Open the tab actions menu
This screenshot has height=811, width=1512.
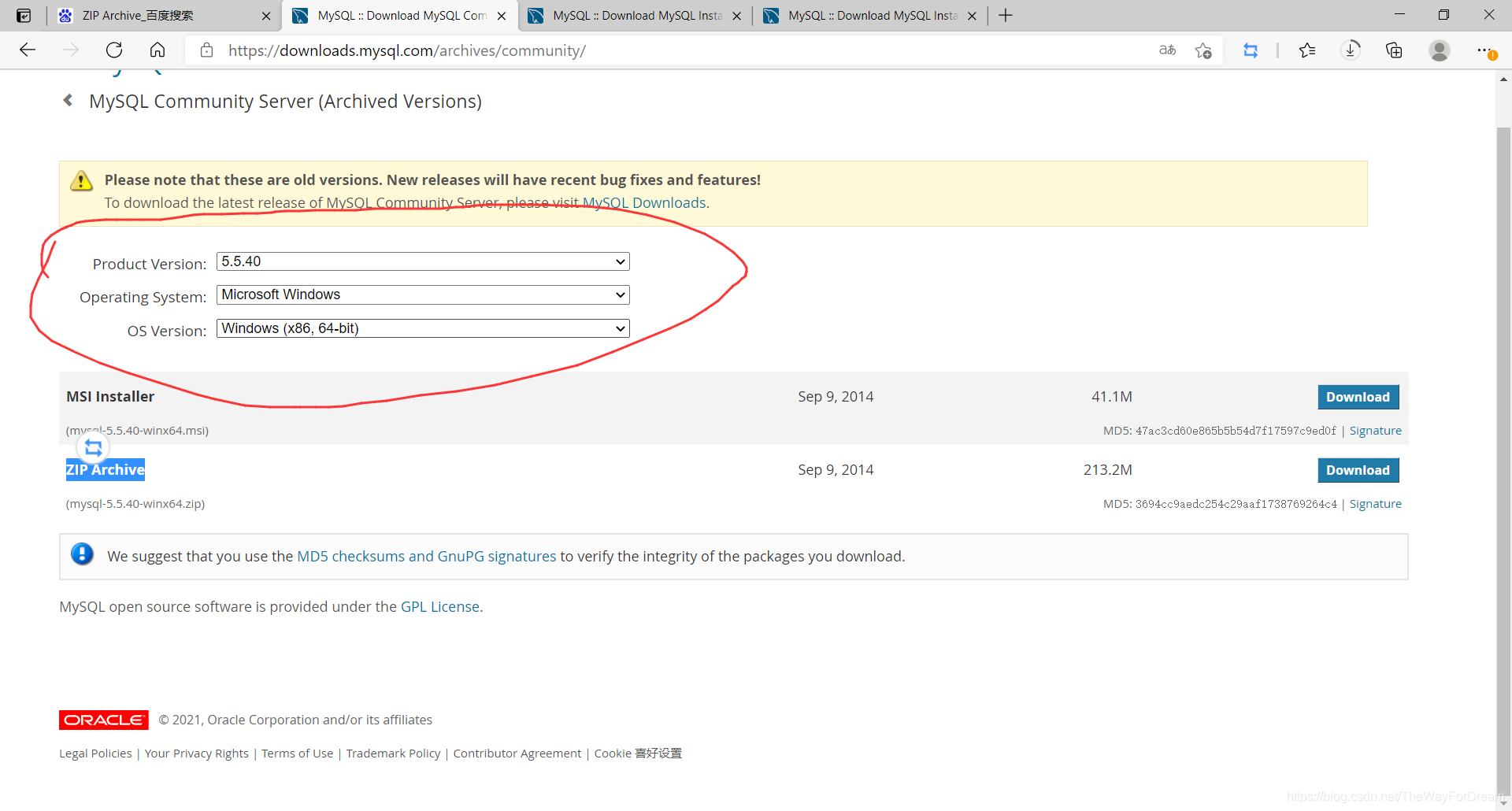(x=24, y=15)
